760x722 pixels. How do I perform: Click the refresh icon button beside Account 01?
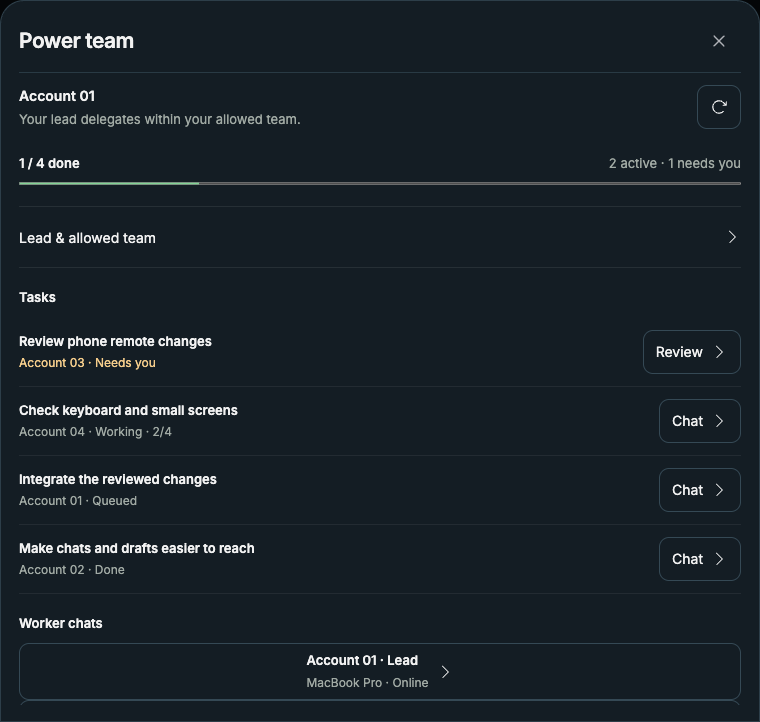pos(719,107)
